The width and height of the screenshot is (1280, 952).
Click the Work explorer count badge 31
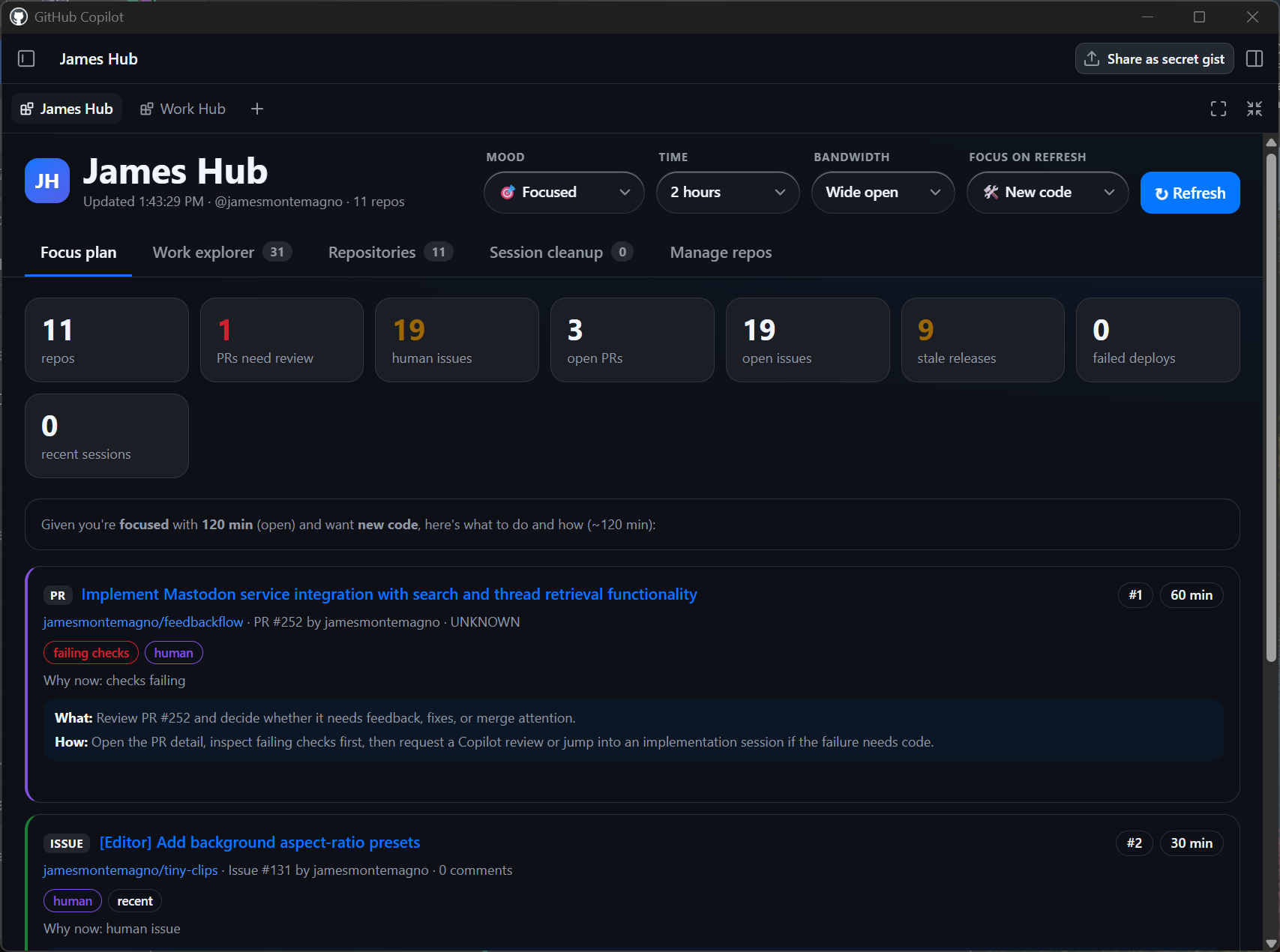(x=277, y=252)
